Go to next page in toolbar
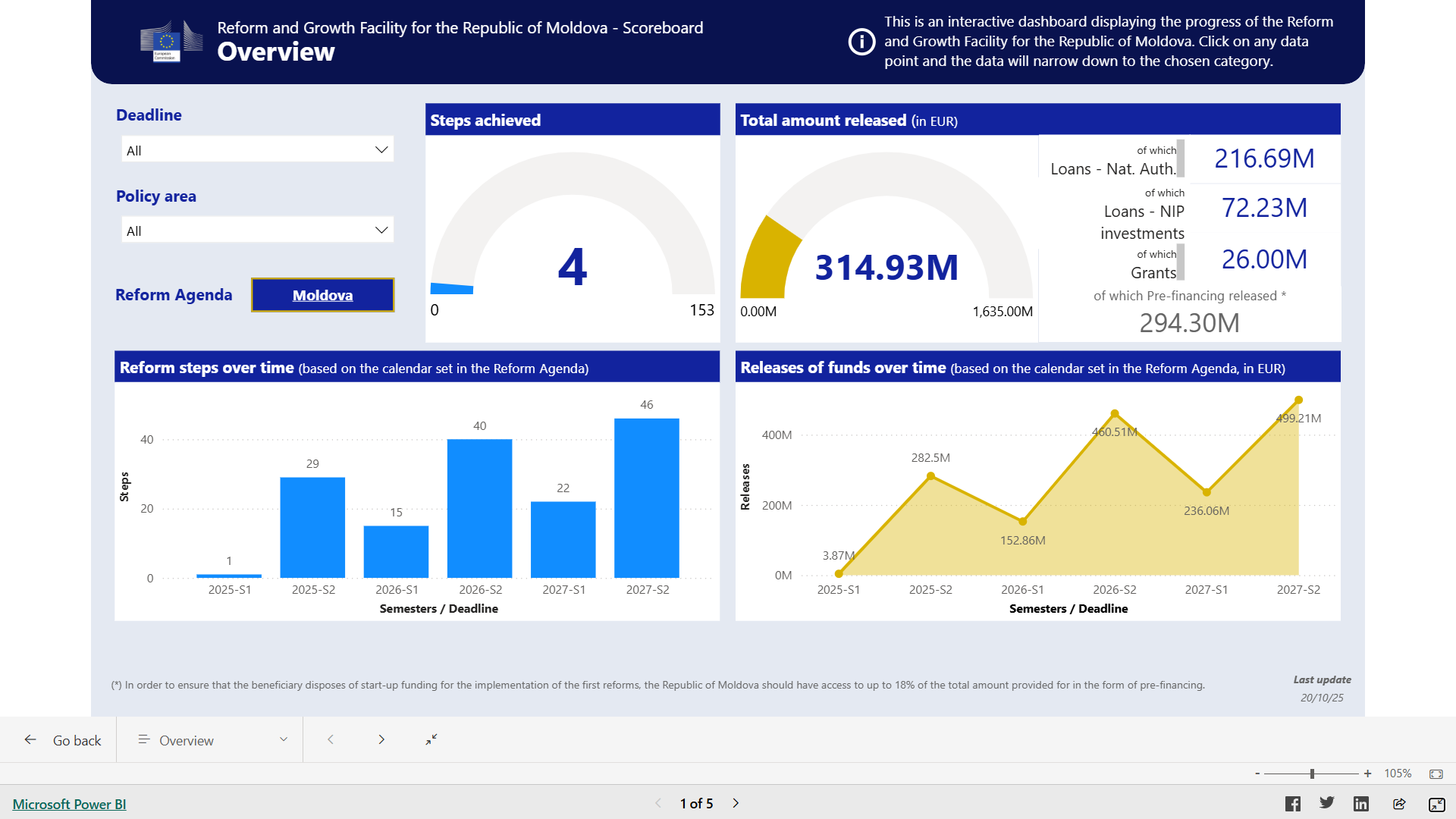This screenshot has height=819, width=1456. pyautogui.click(x=381, y=739)
